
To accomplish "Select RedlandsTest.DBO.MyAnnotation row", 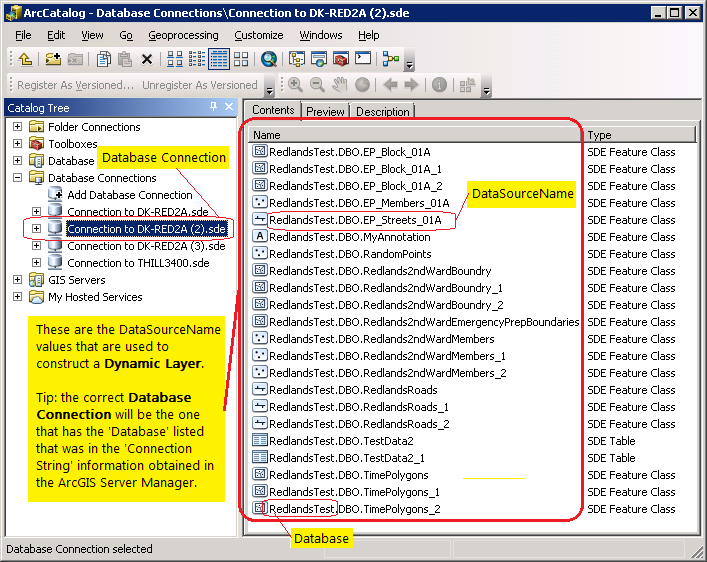I will (349, 237).
